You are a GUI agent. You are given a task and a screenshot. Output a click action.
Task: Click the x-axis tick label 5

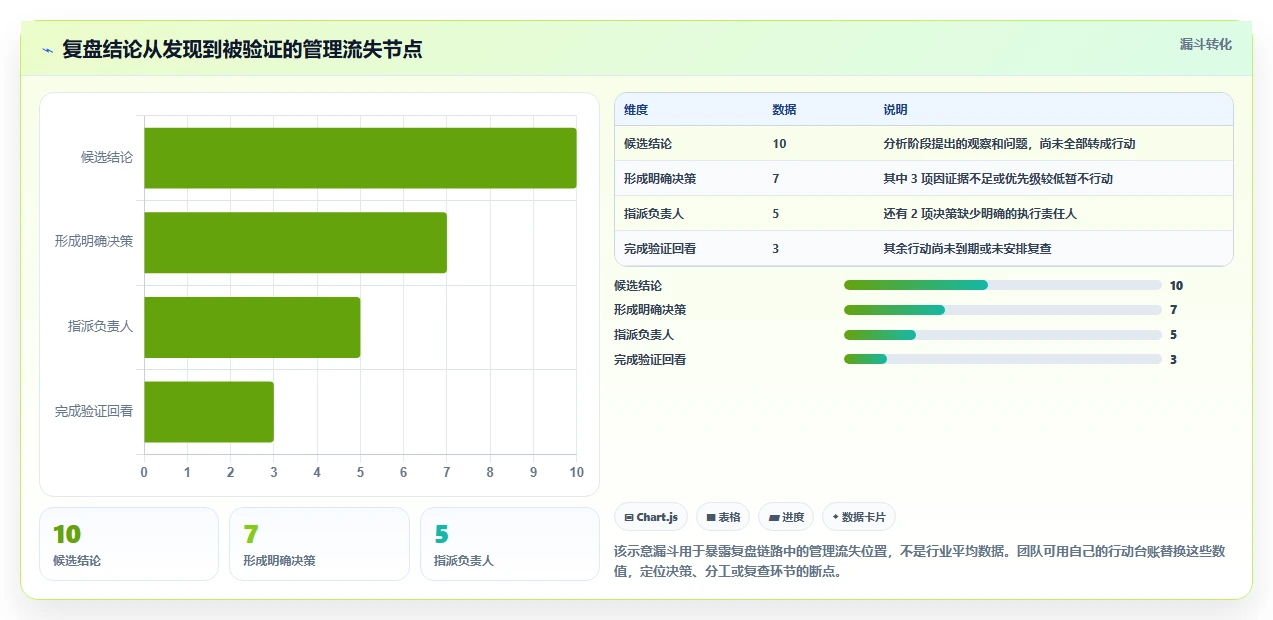pos(360,472)
